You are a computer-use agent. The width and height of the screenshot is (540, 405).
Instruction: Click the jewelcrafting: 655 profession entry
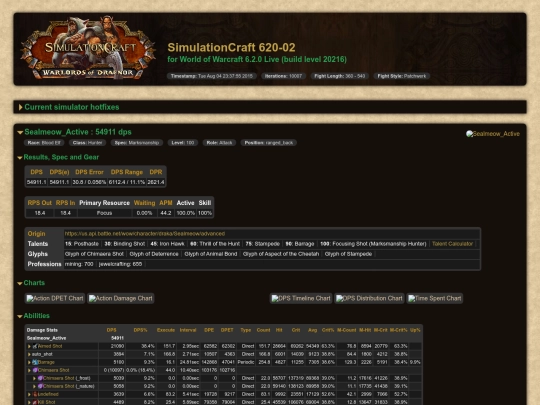tap(120, 264)
